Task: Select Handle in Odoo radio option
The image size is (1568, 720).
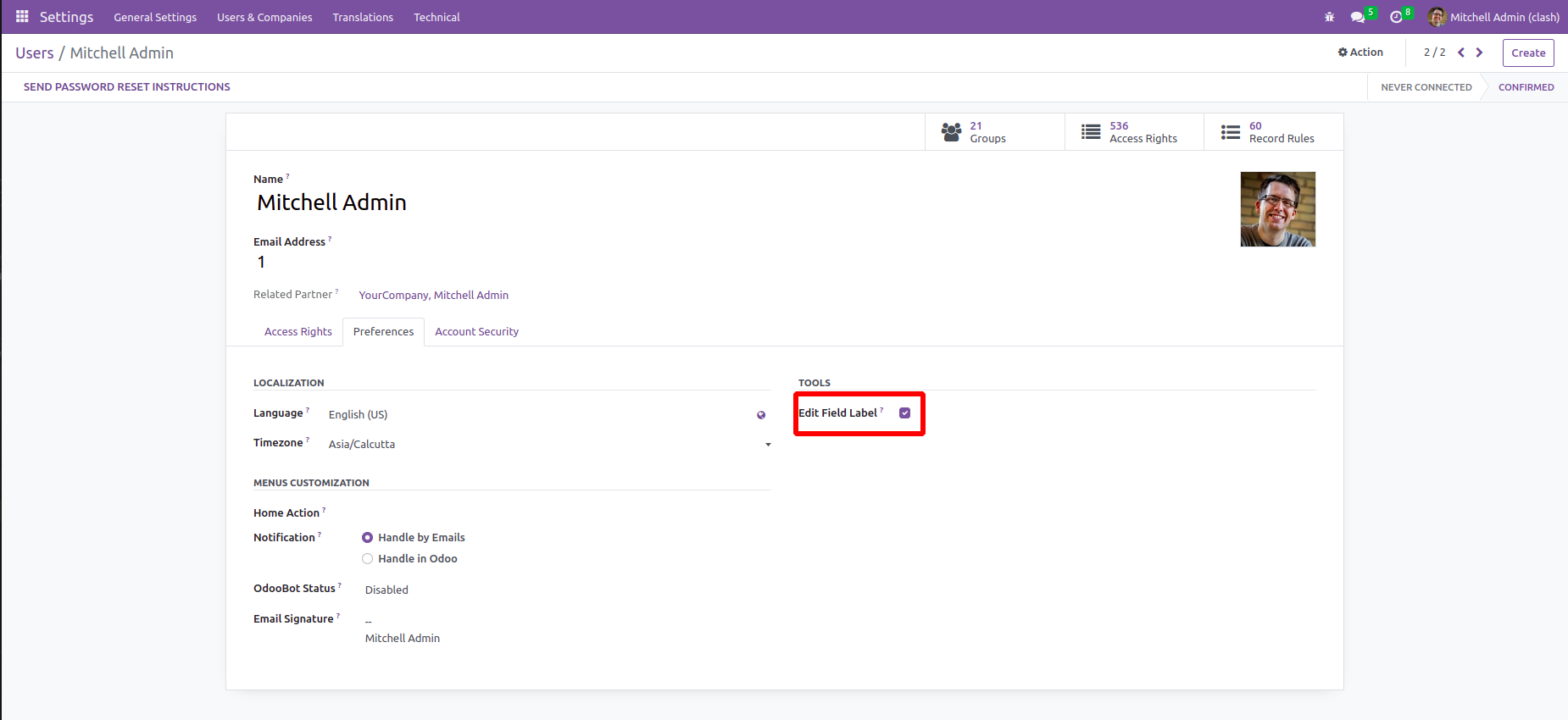Action: point(368,559)
